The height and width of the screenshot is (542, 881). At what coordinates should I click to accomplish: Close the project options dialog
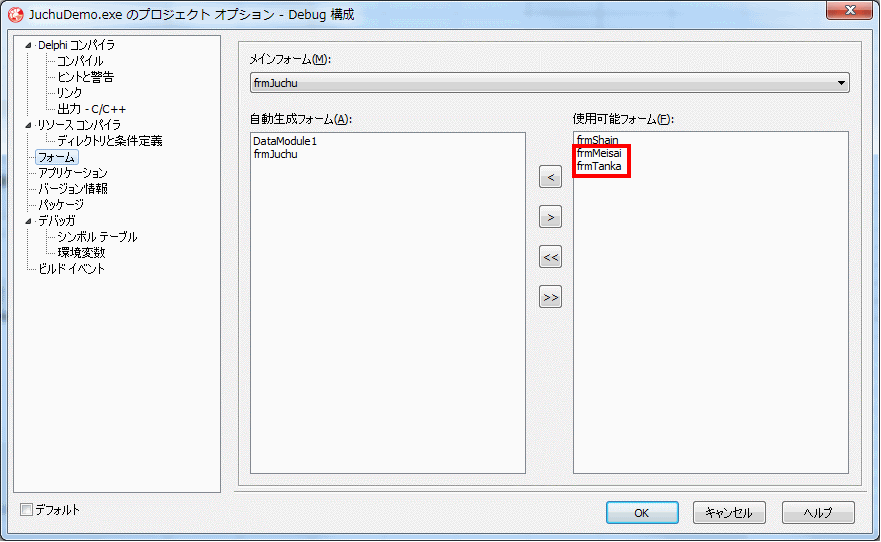pos(850,10)
